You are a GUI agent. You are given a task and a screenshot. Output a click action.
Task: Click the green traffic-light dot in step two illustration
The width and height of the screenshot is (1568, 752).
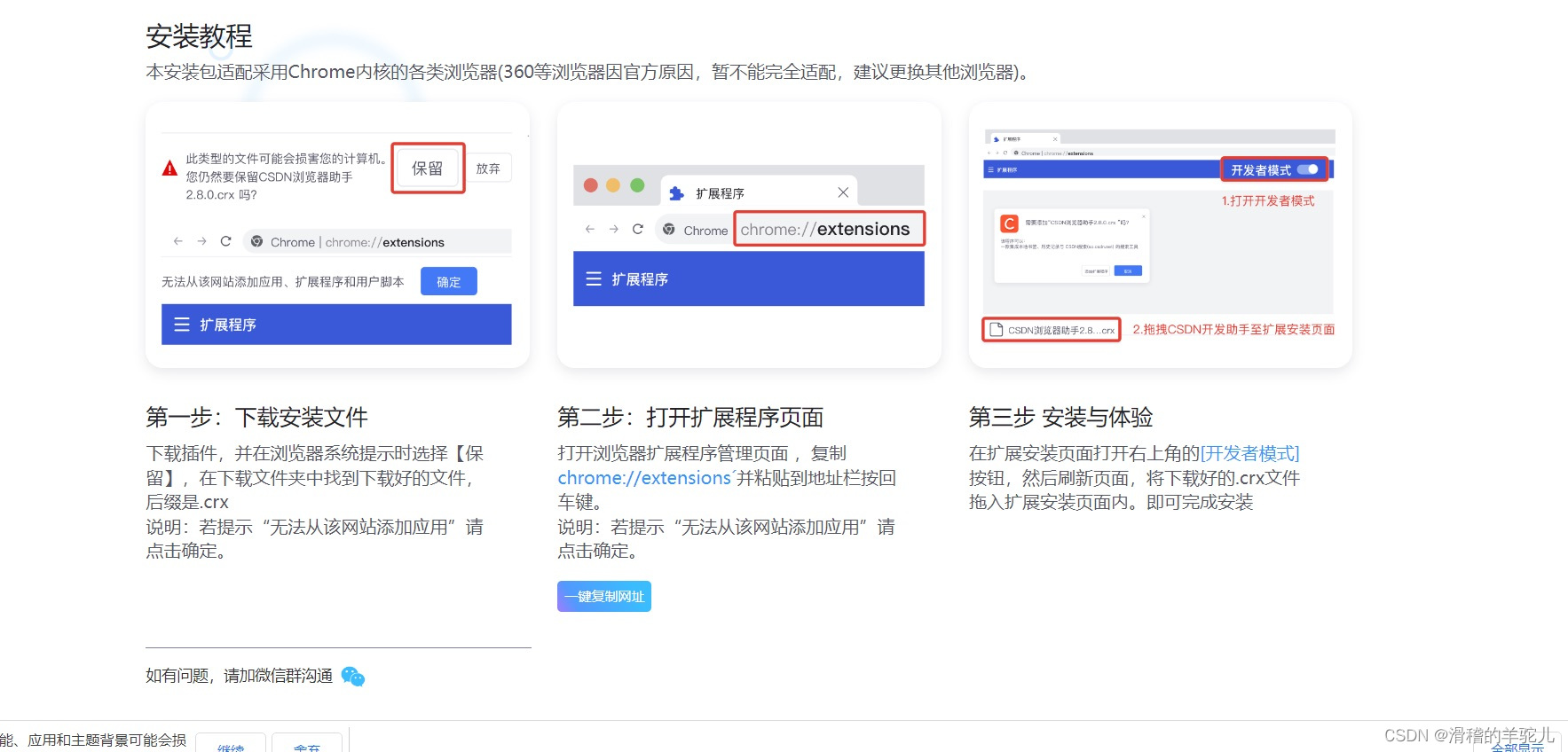click(x=637, y=184)
